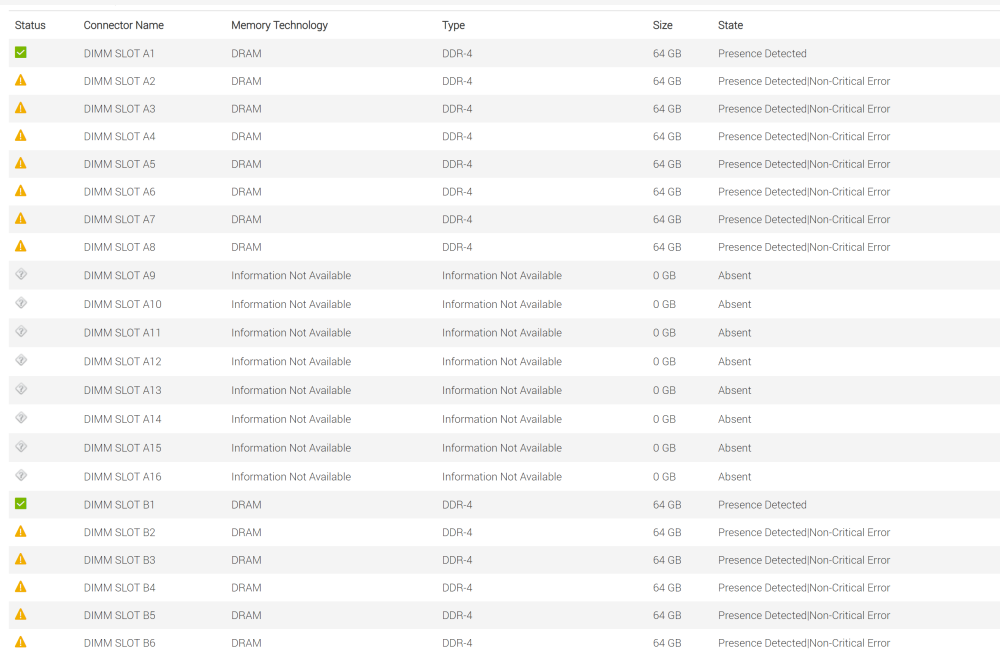Image resolution: width=1000 pixels, height=649 pixels.
Task: Click Type Information Not Available for DIMM SLOT A9
Action: (x=502, y=275)
